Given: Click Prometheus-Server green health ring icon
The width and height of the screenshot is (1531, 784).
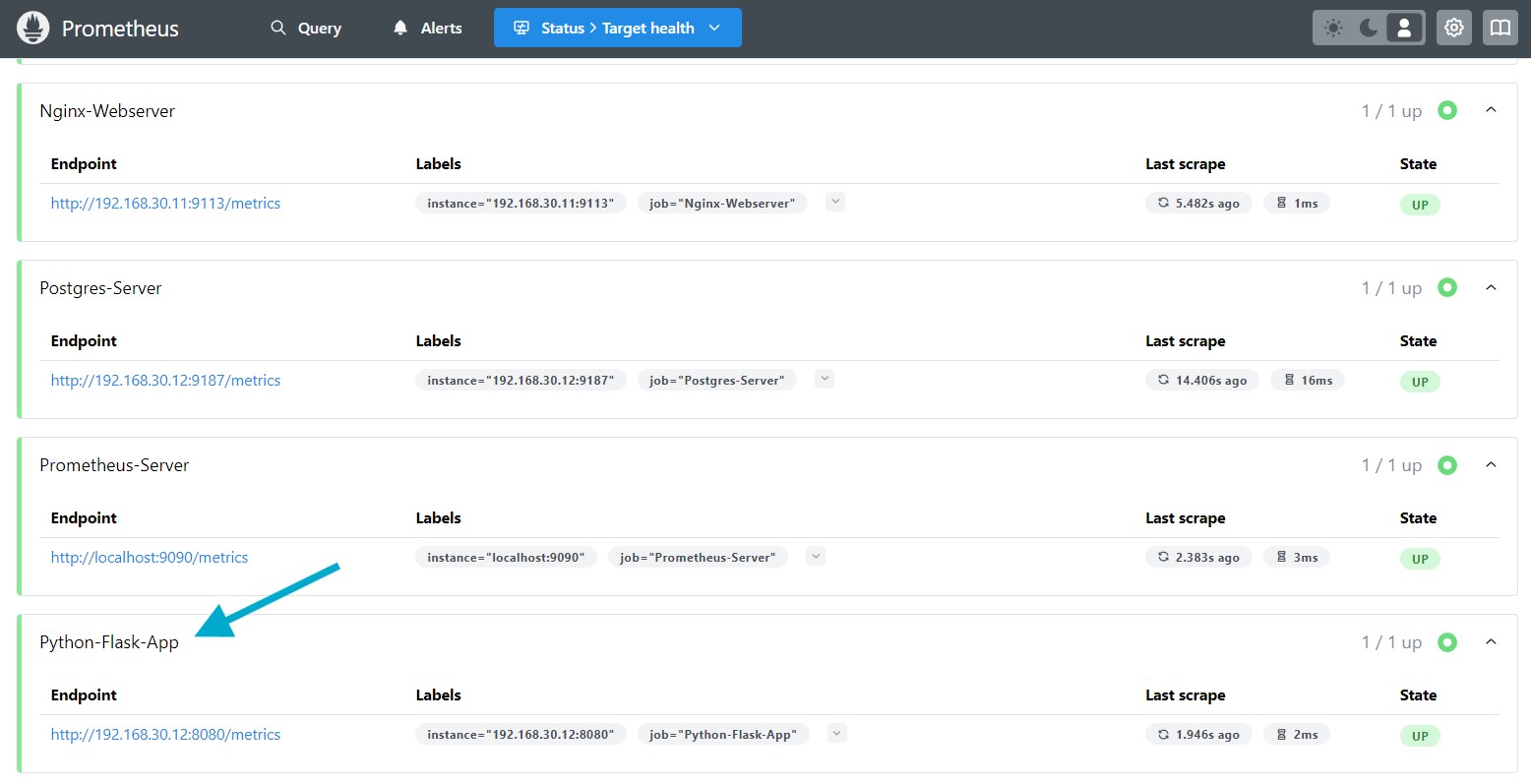Looking at the screenshot, I should (1447, 464).
